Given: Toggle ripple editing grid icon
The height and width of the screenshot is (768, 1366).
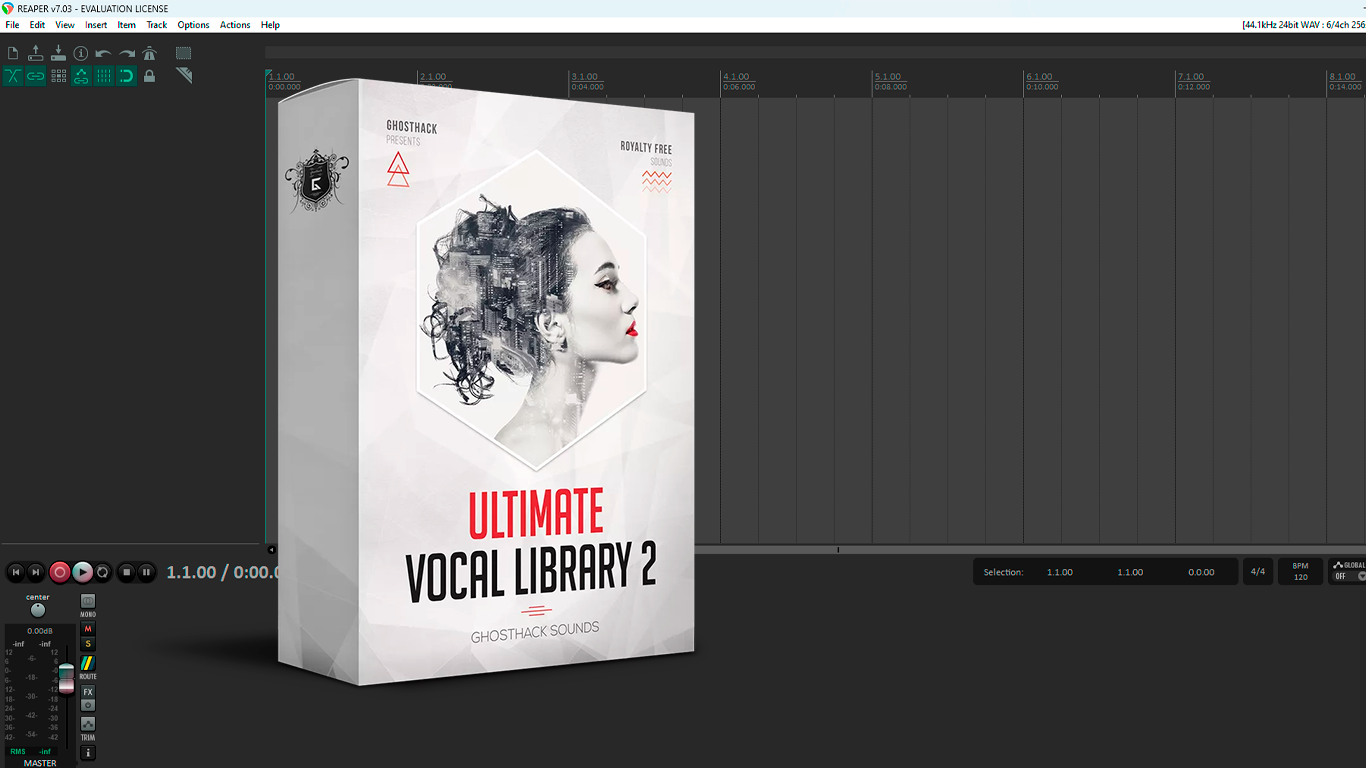Looking at the screenshot, I should [58, 76].
